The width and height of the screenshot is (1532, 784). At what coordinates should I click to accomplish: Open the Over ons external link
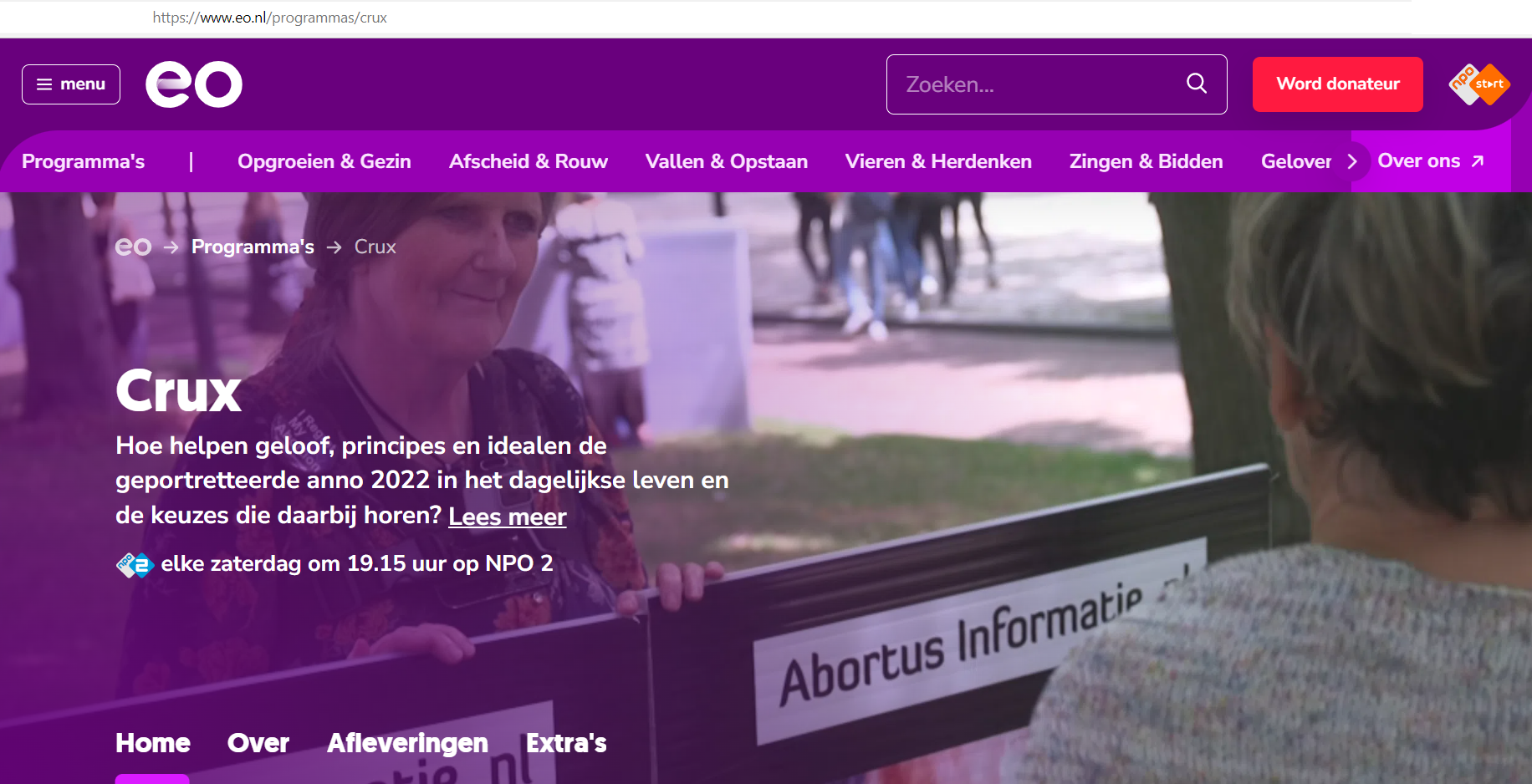pyautogui.click(x=1431, y=161)
